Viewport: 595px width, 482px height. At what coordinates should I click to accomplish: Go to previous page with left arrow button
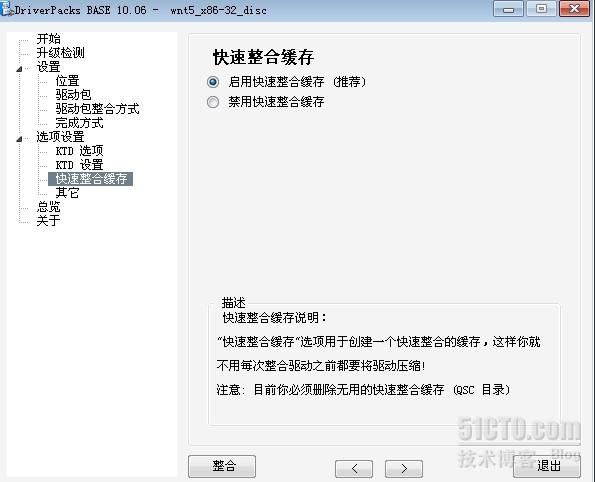coord(354,468)
